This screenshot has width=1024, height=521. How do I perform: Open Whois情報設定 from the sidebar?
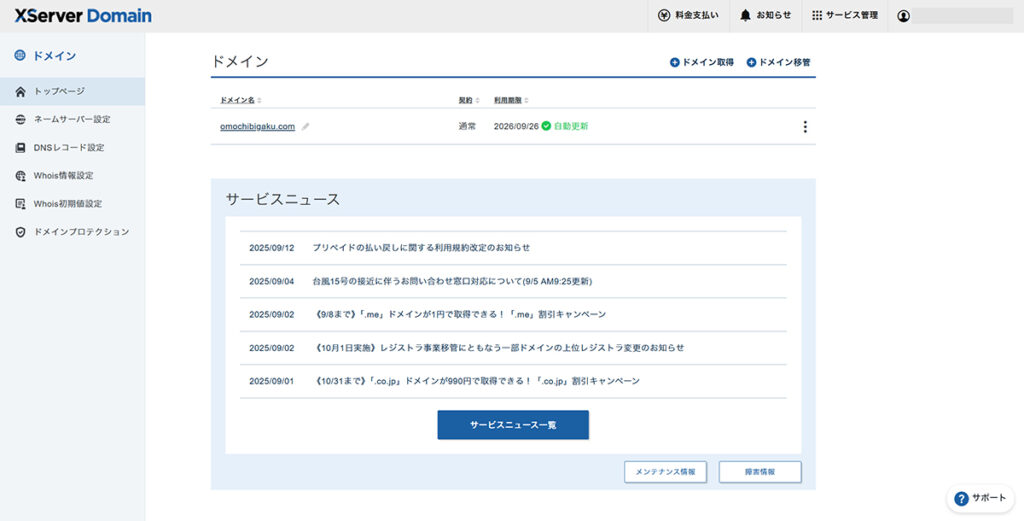63,175
